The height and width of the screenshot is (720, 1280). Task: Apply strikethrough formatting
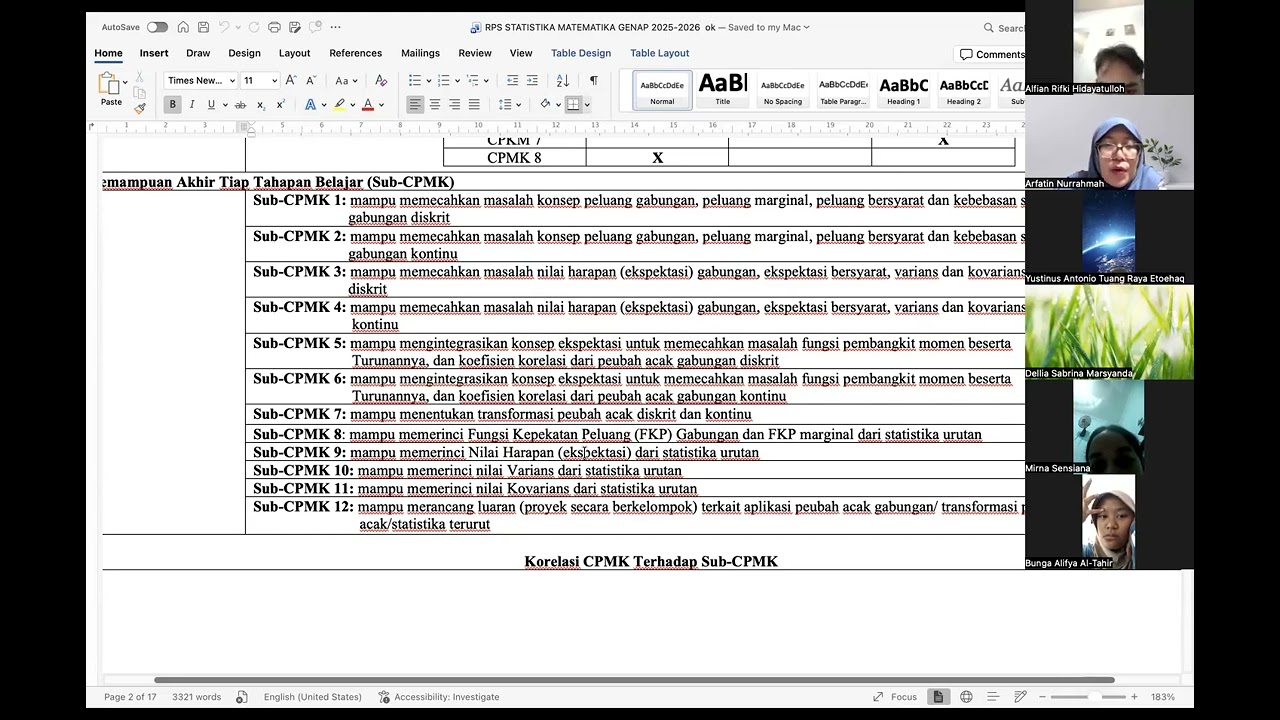(240, 104)
